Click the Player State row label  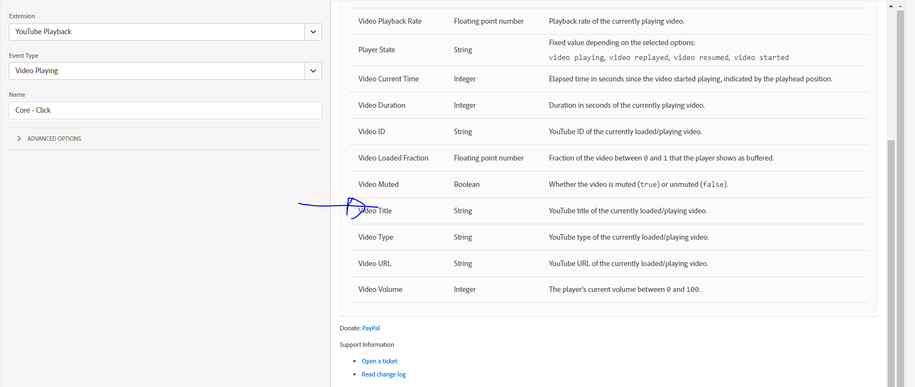[376, 50]
